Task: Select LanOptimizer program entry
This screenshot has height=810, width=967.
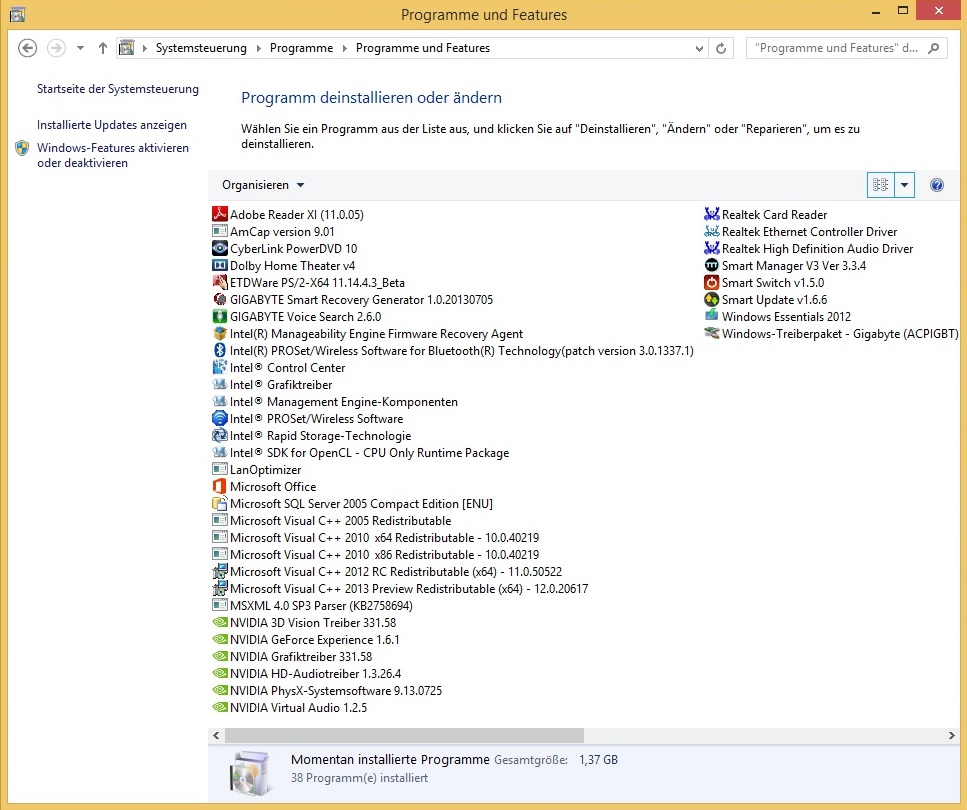Action: [257, 469]
